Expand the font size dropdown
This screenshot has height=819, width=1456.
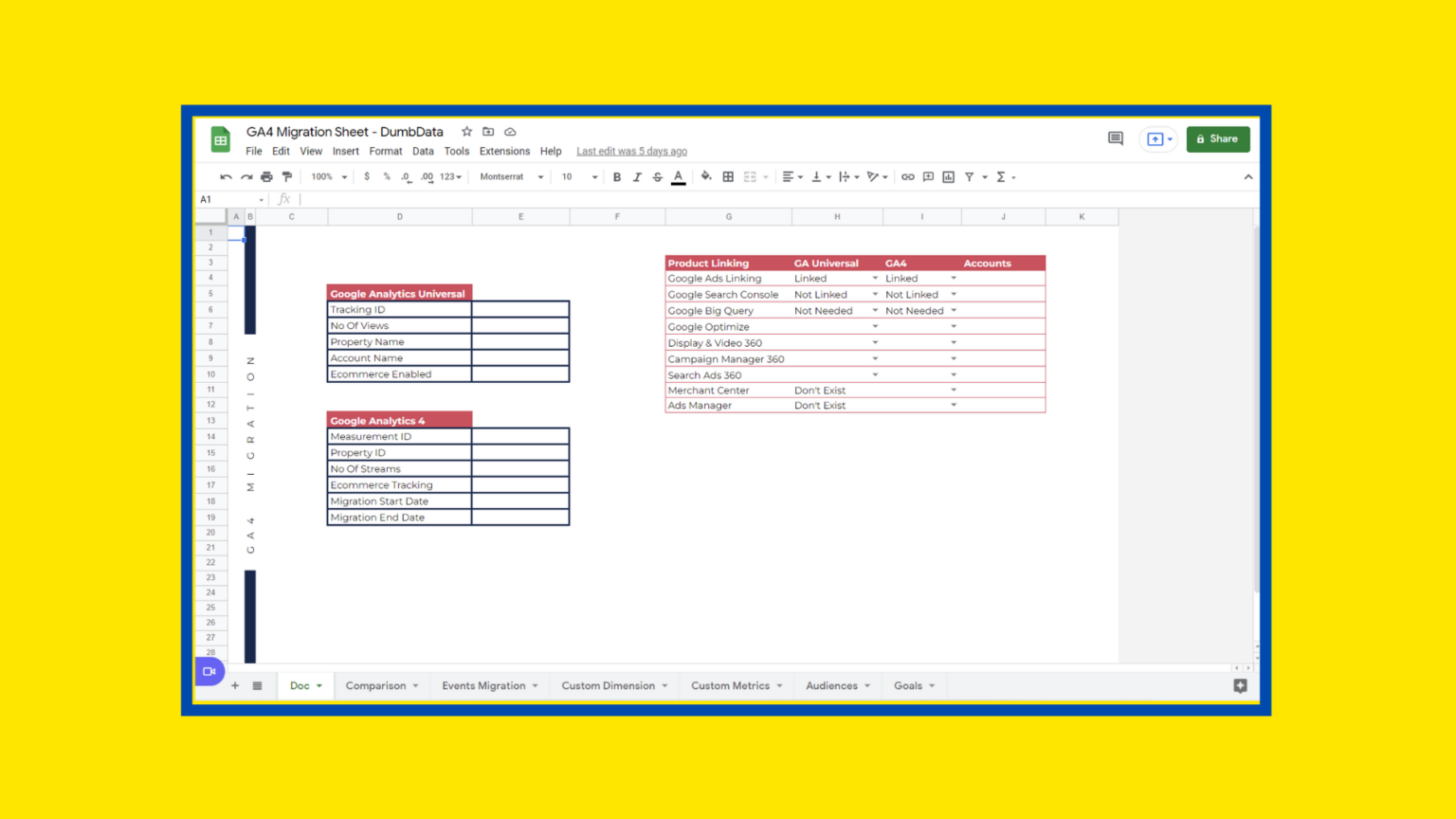578,176
